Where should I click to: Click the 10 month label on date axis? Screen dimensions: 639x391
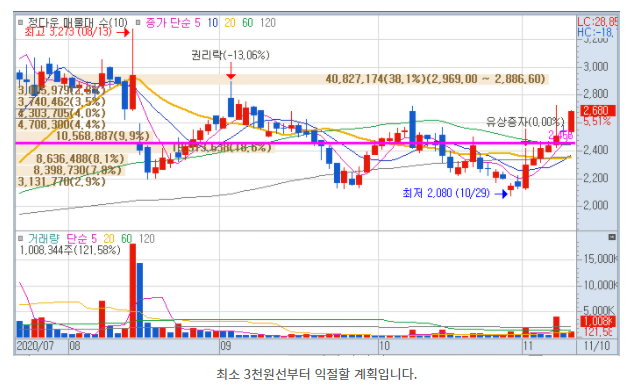click(x=384, y=347)
